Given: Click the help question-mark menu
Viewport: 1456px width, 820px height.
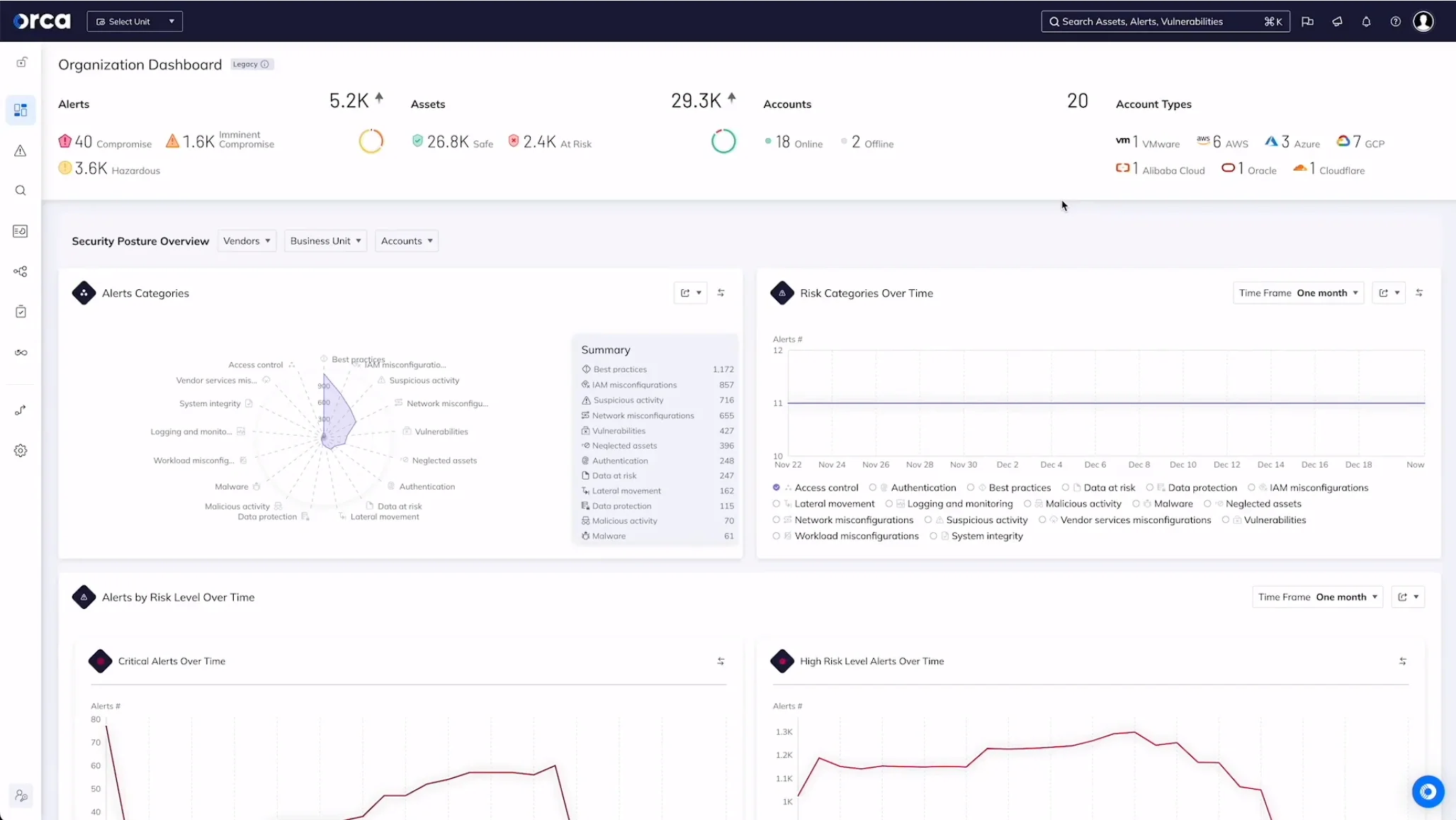Looking at the screenshot, I should [x=1395, y=22].
